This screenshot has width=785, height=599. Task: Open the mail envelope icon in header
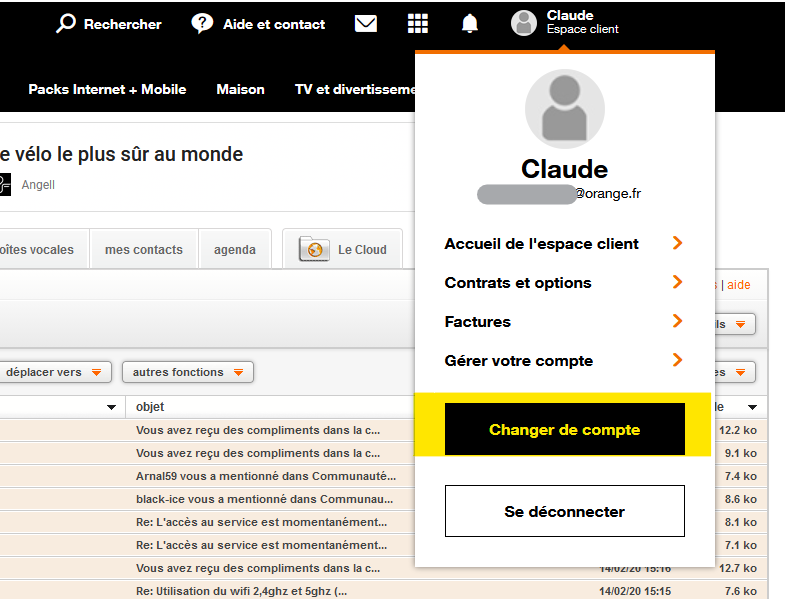(365, 24)
